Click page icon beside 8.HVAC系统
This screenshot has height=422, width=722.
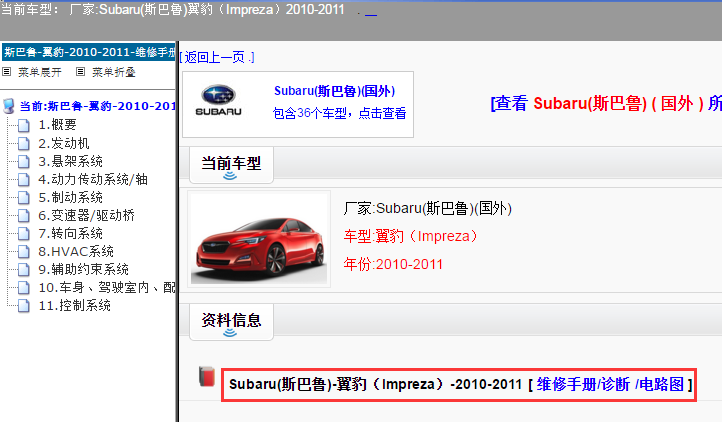23,252
